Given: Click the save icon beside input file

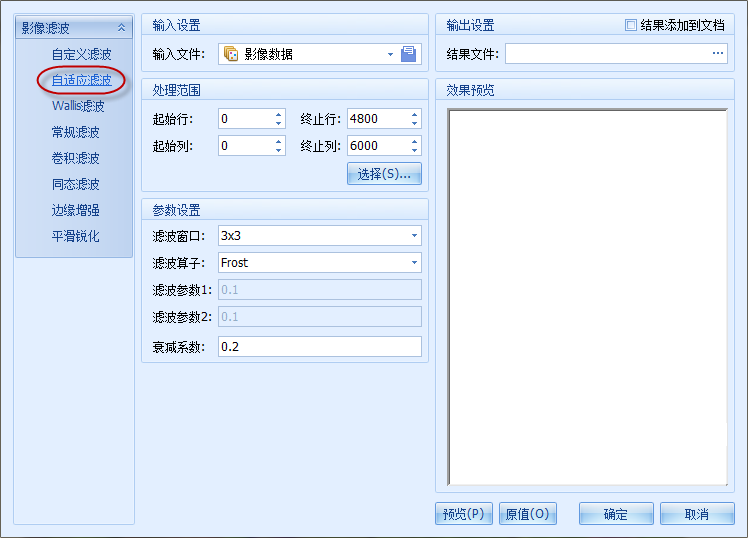Looking at the screenshot, I should [408, 54].
